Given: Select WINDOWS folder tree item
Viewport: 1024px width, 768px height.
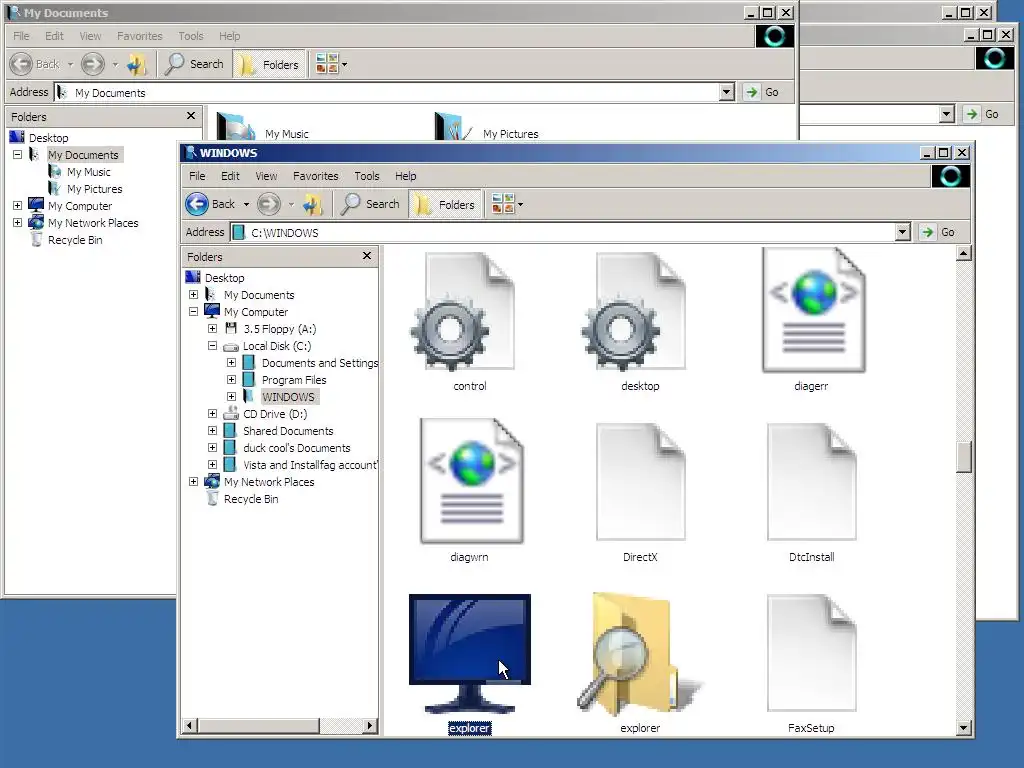Looking at the screenshot, I should point(288,396).
